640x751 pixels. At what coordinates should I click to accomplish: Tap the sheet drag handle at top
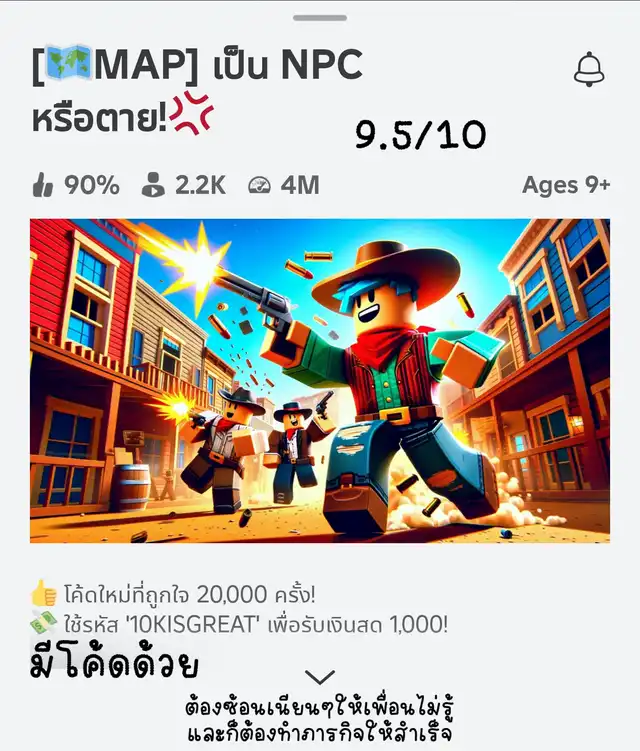(320, 18)
